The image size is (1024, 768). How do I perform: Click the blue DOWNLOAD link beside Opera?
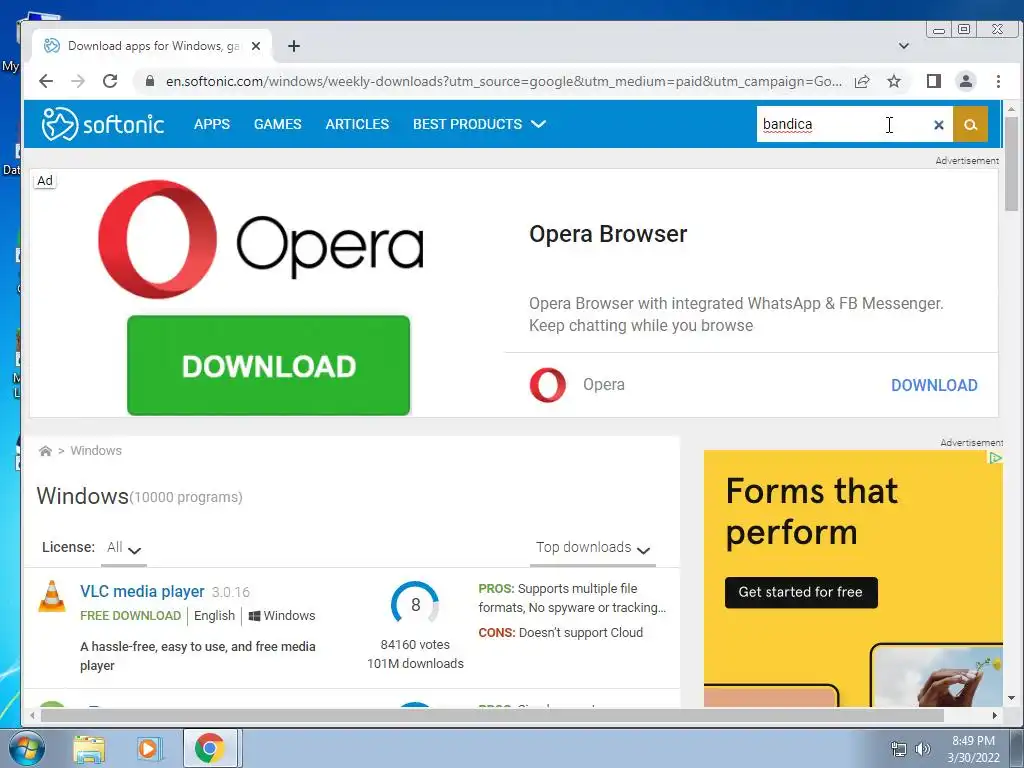934,385
